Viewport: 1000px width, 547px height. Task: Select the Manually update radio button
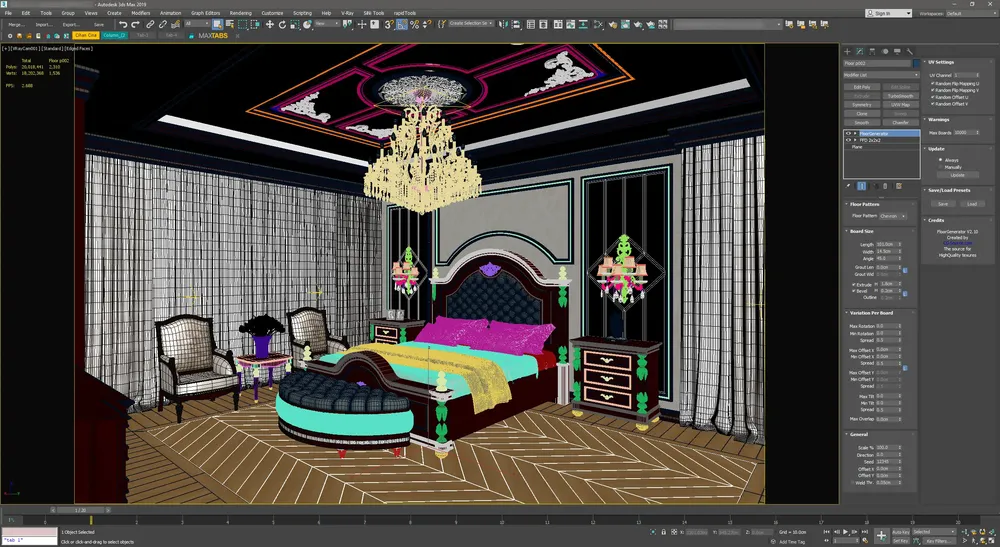(941, 167)
